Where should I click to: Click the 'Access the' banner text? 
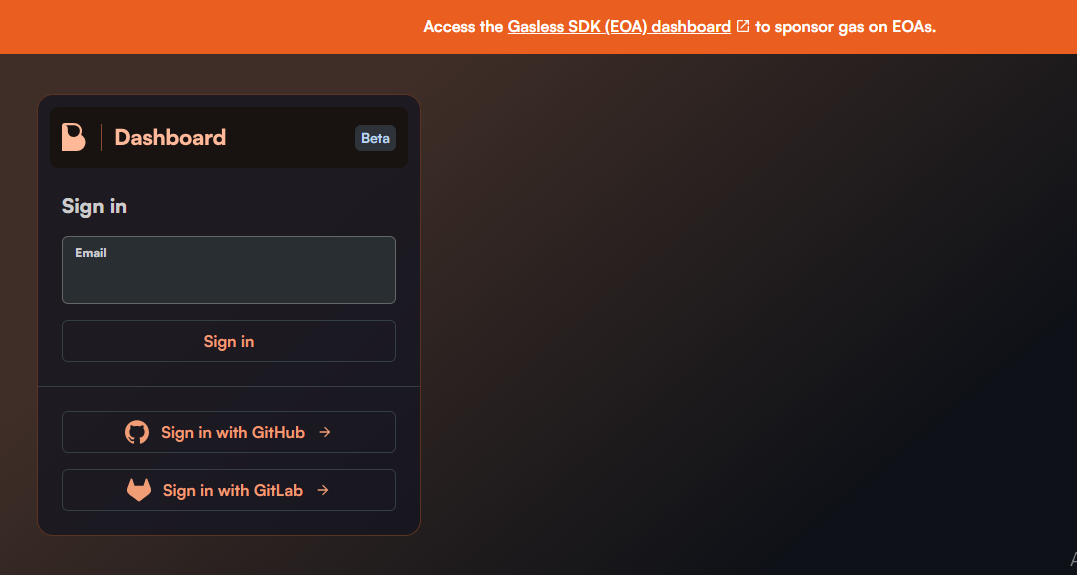pyautogui.click(x=463, y=27)
